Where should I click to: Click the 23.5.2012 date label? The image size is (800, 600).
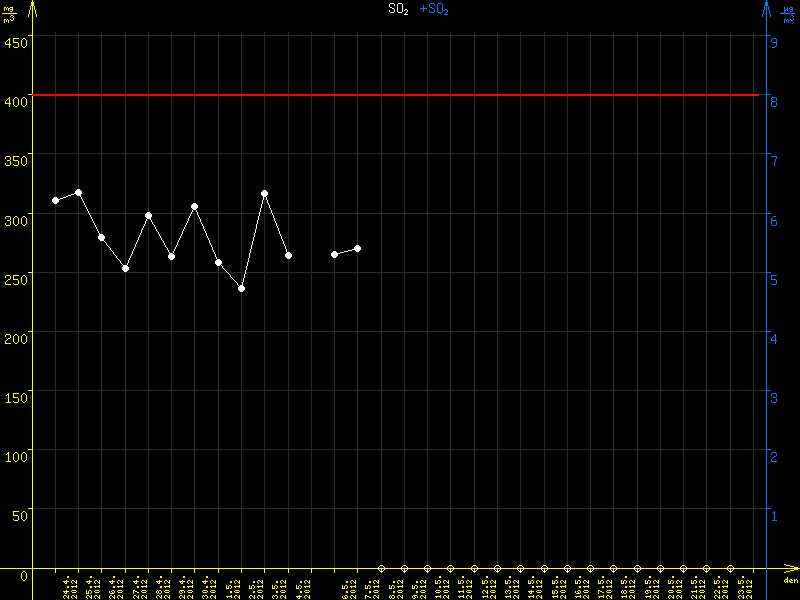tap(745, 587)
